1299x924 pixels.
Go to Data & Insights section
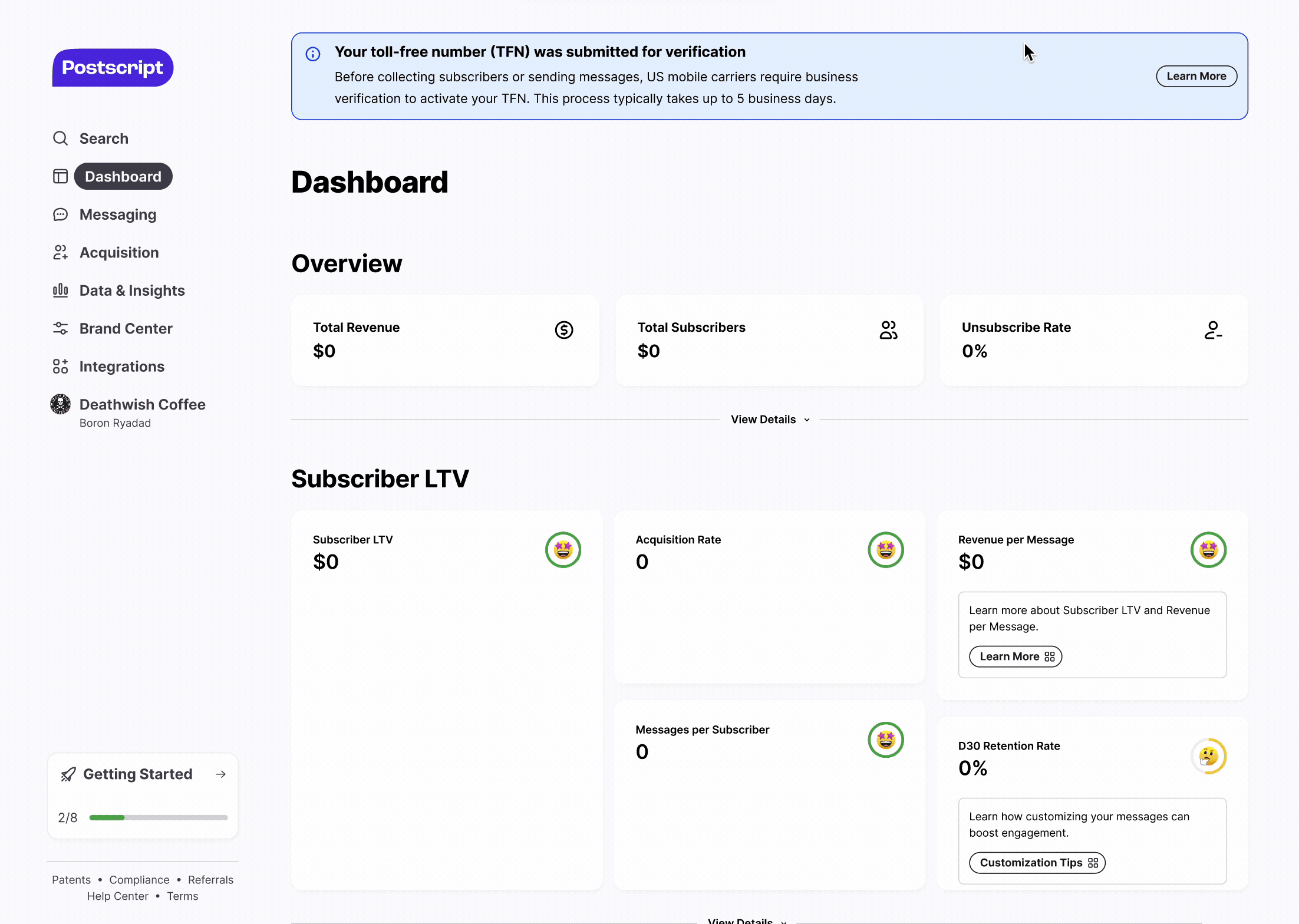(x=132, y=291)
